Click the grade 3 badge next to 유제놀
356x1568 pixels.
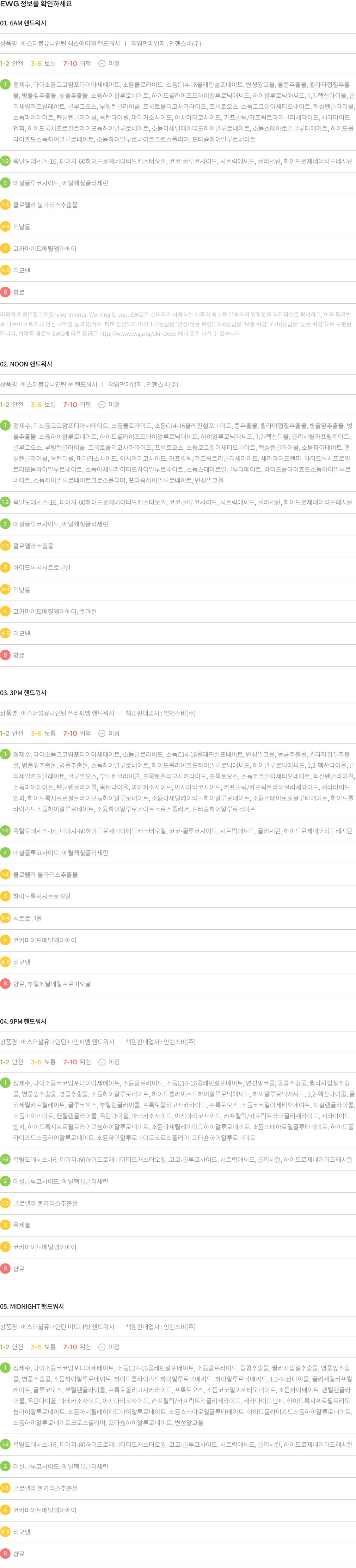point(6,1224)
